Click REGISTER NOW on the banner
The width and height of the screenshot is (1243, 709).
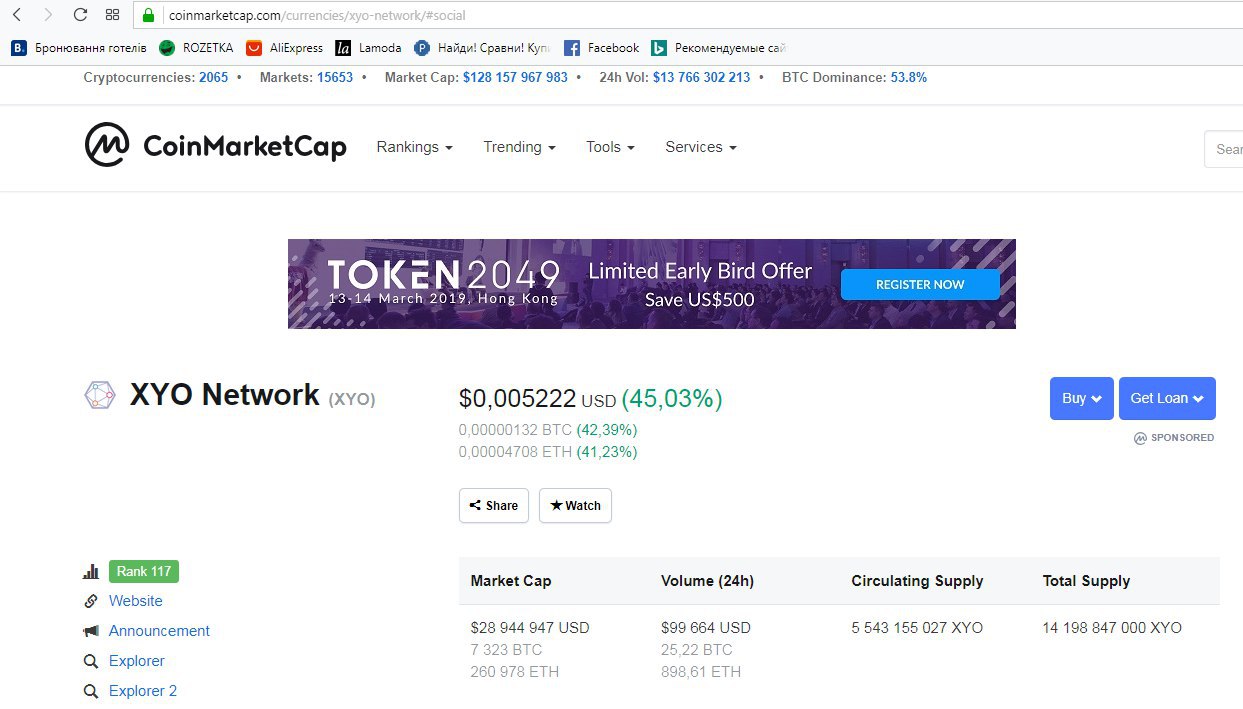pos(920,284)
